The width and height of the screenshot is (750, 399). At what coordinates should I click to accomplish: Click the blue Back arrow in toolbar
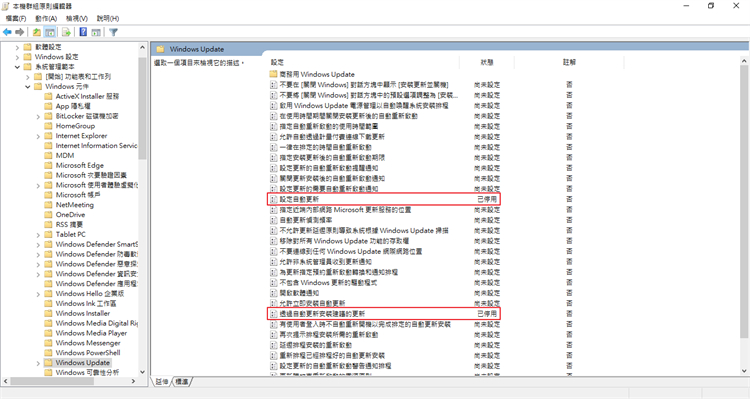(7, 32)
